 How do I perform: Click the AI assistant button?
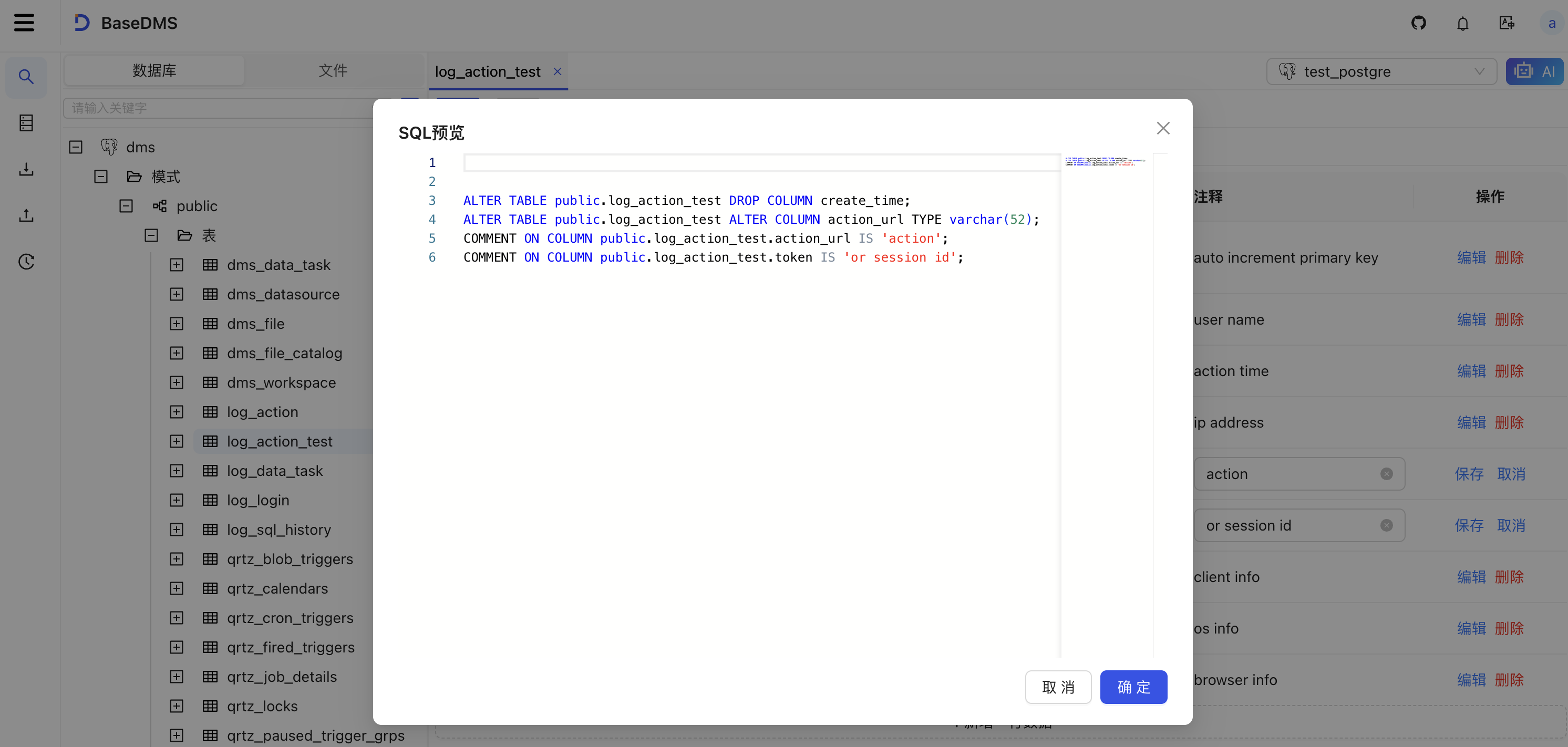[1534, 72]
